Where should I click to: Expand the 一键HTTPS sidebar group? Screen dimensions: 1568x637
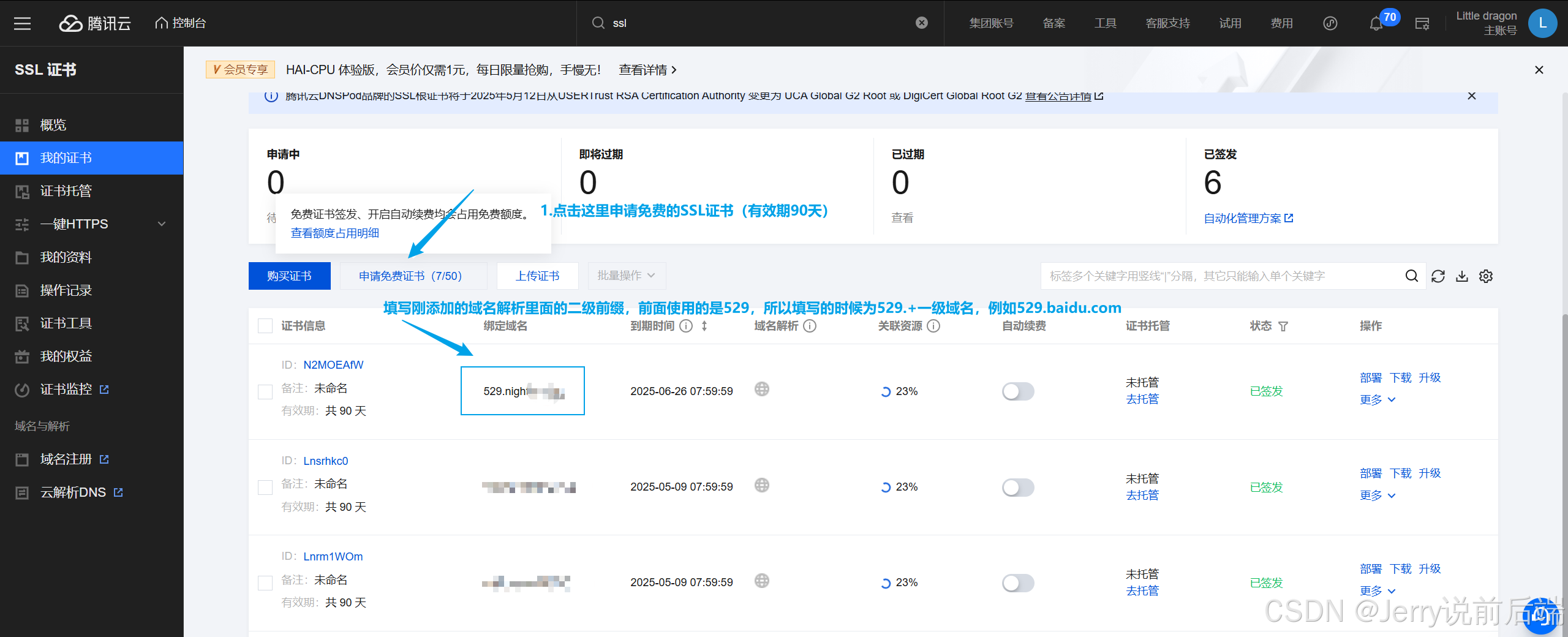pyautogui.click(x=92, y=224)
